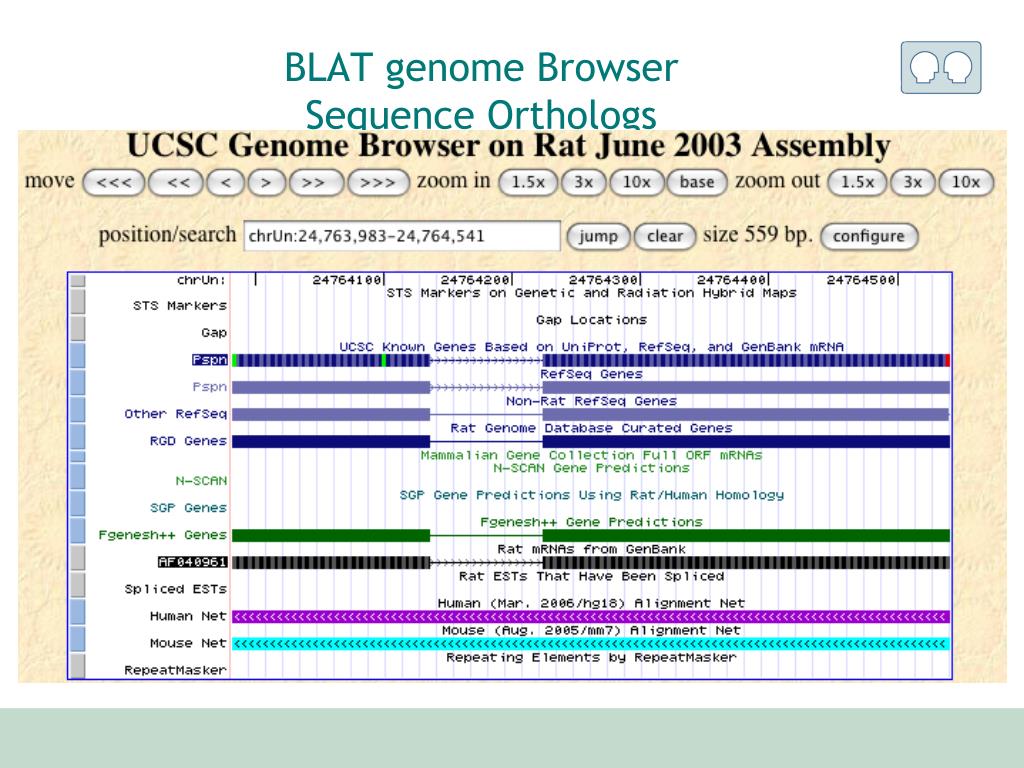Click the blue handle beside SGP Genes
Screen dimensions: 1024x768
pyautogui.click(x=78, y=504)
